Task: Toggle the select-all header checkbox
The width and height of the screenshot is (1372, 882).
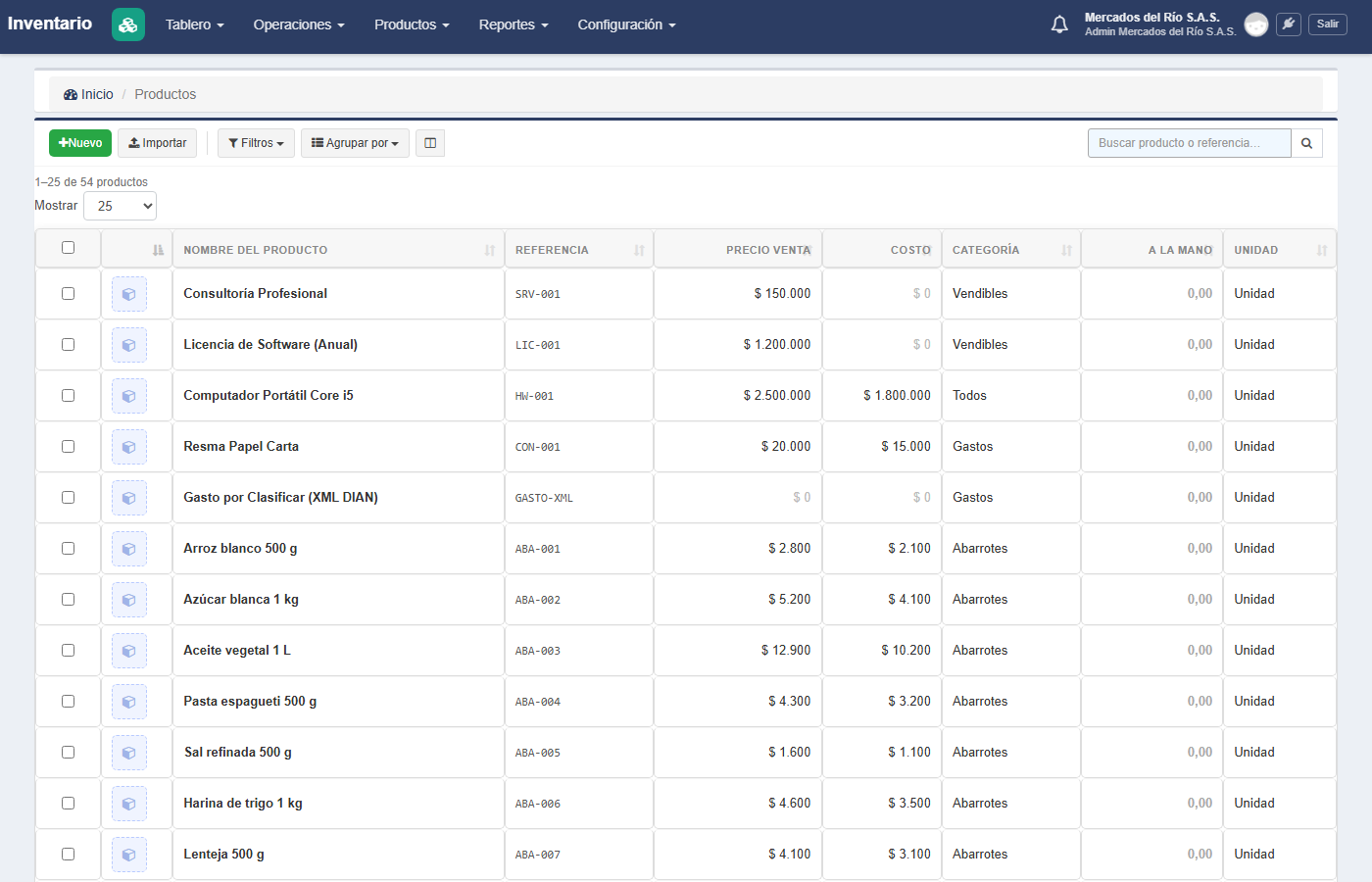Action: click(68, 247)
